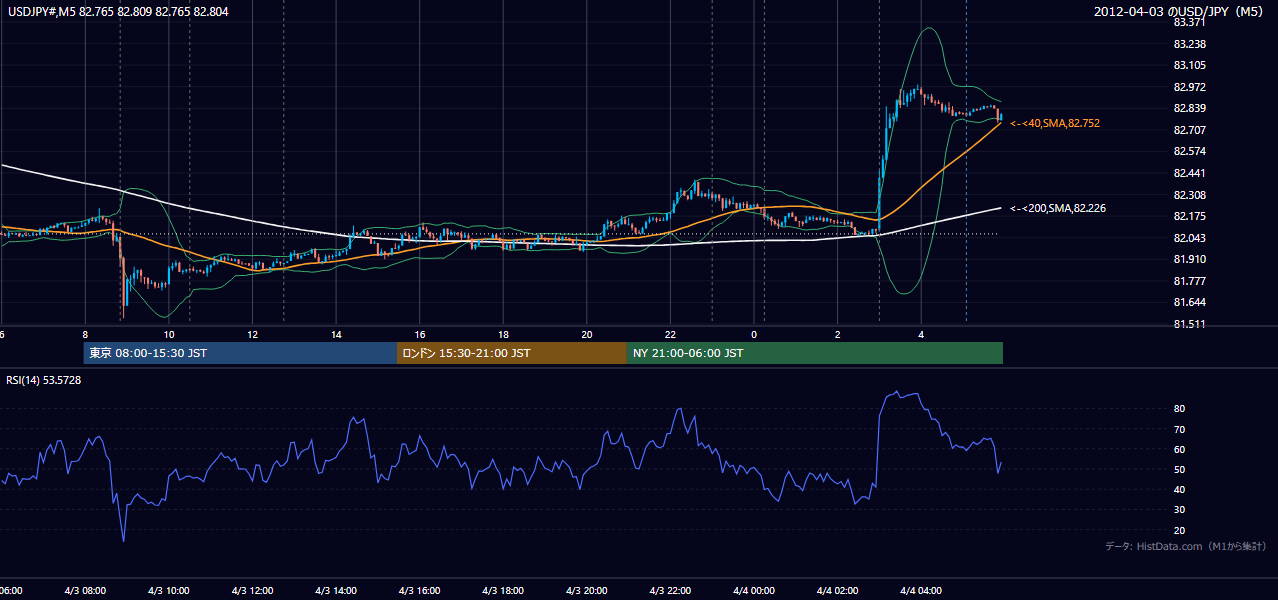
Task: Click hour label 16 under price chart
Action: (x=420, y=334)
